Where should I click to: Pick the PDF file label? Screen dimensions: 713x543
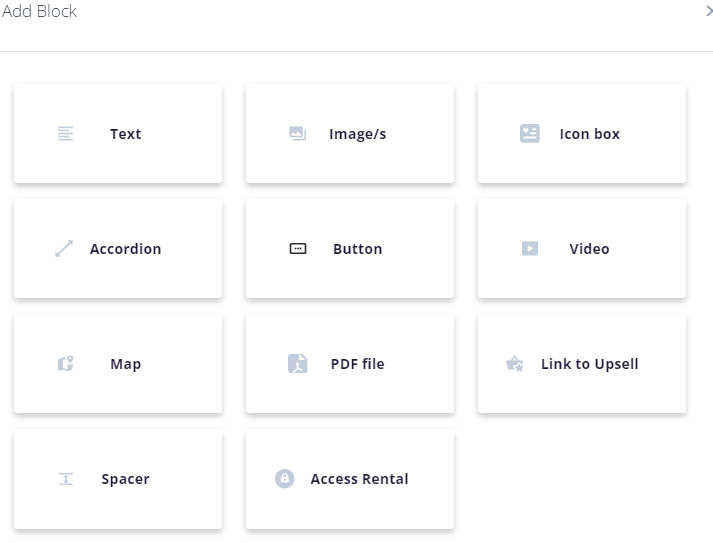357,364
